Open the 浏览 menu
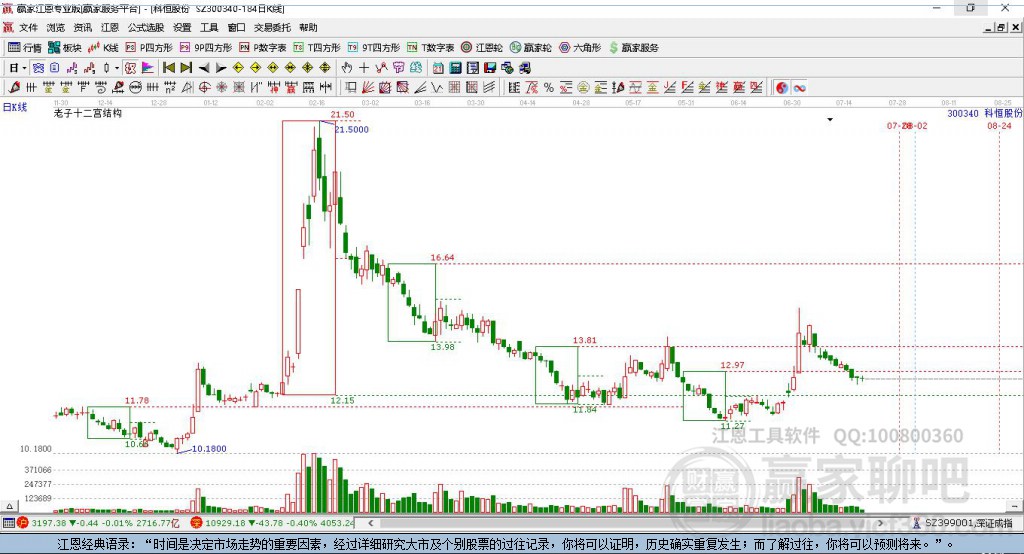The height and width of the screenshot is (554, 1024). pyautogui.click(x=56, y=27)
